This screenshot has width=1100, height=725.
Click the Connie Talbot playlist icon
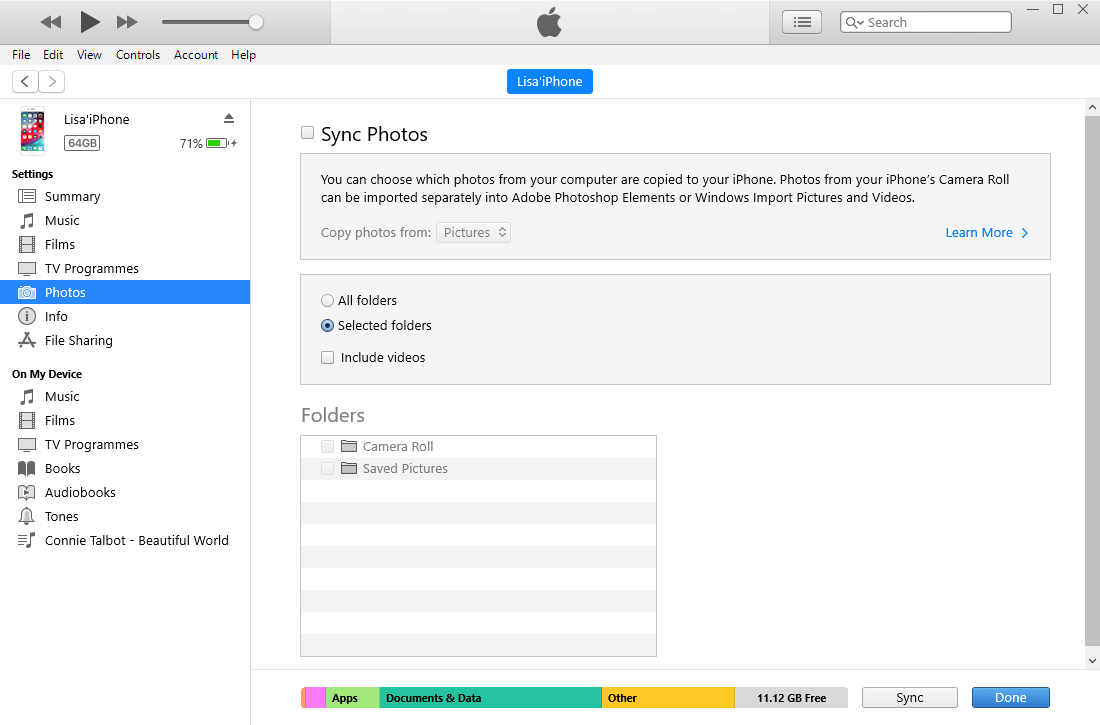pos(27,540)
